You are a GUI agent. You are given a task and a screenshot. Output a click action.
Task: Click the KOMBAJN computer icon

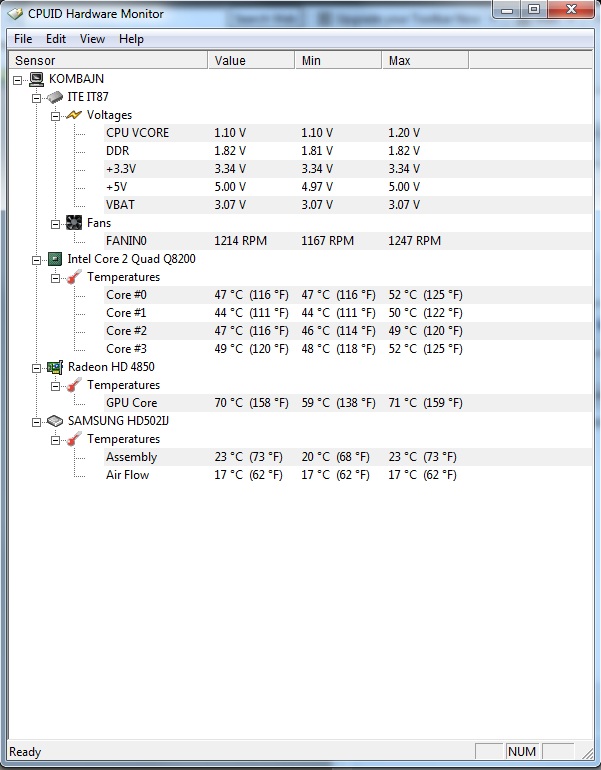[x=36, y=79]
